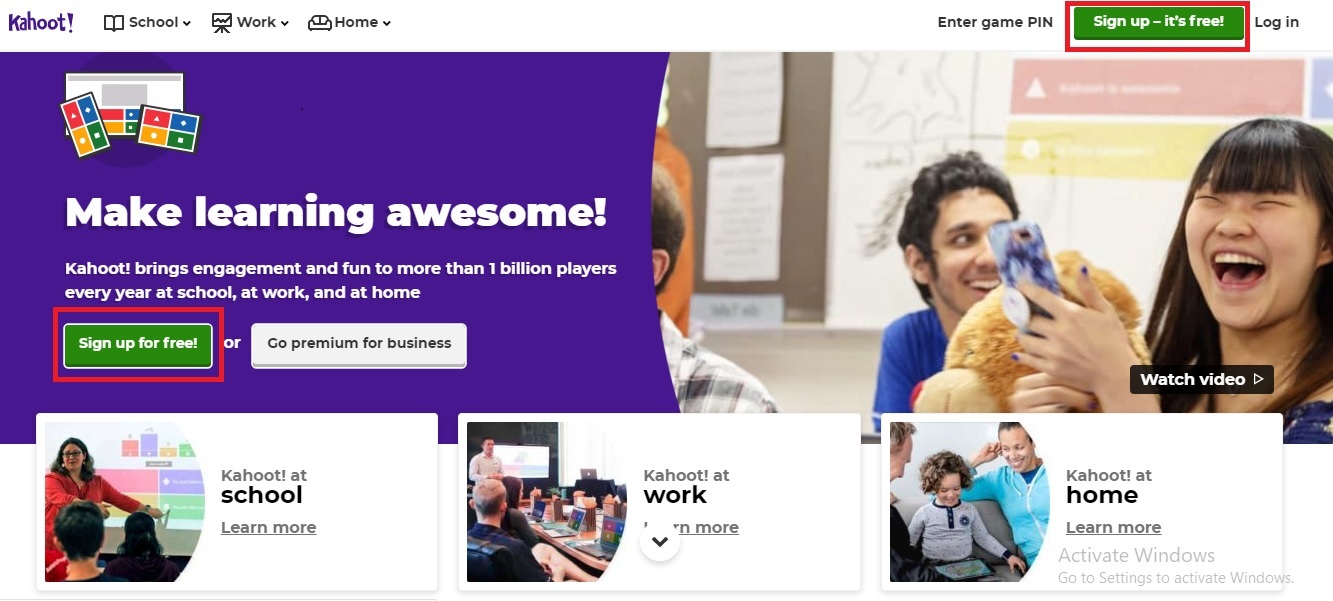Click the open book icon beside School
Screen dimensions: 1333x601
coord(114,22)
